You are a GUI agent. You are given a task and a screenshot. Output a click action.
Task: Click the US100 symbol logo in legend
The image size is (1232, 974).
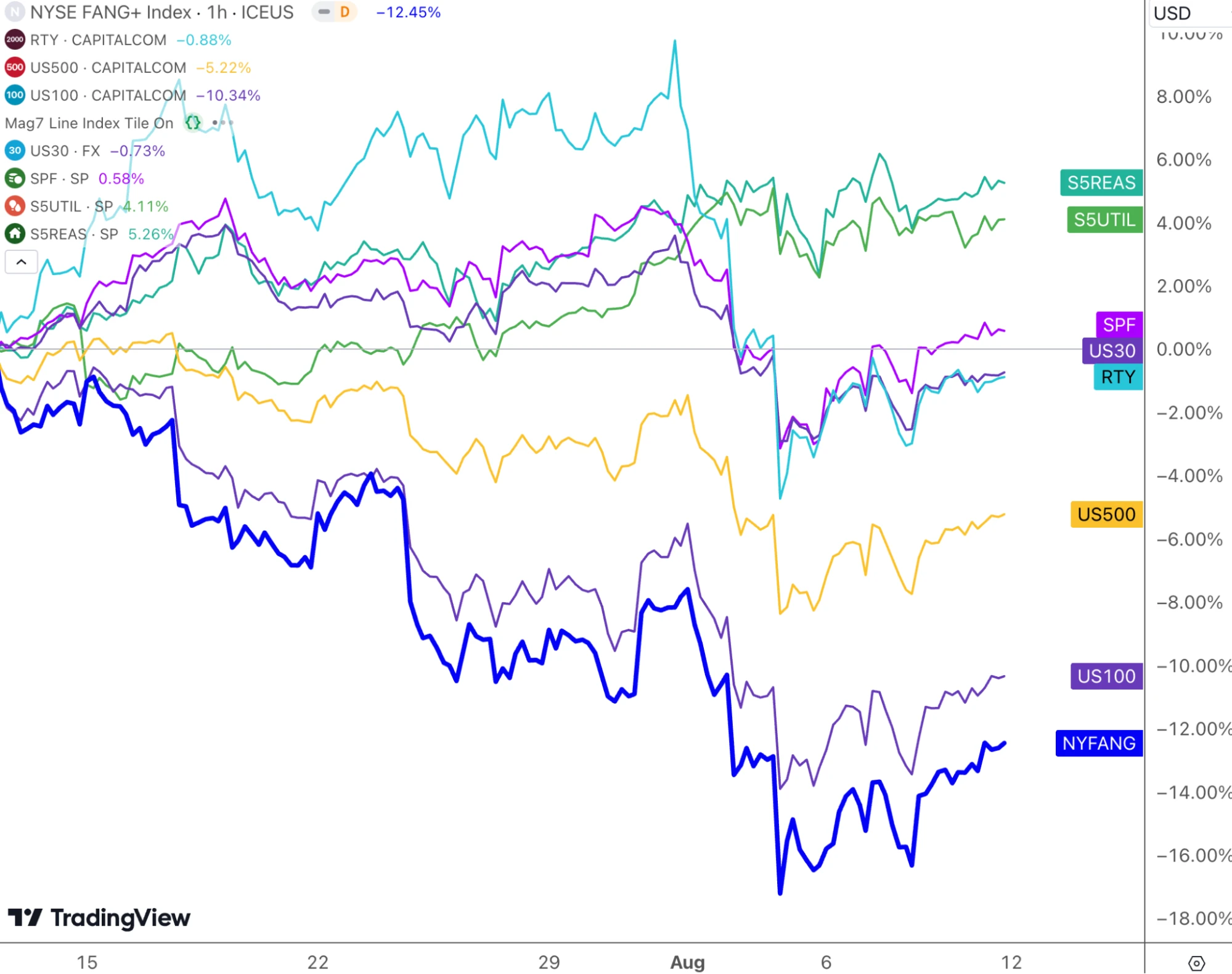(15, 96)
